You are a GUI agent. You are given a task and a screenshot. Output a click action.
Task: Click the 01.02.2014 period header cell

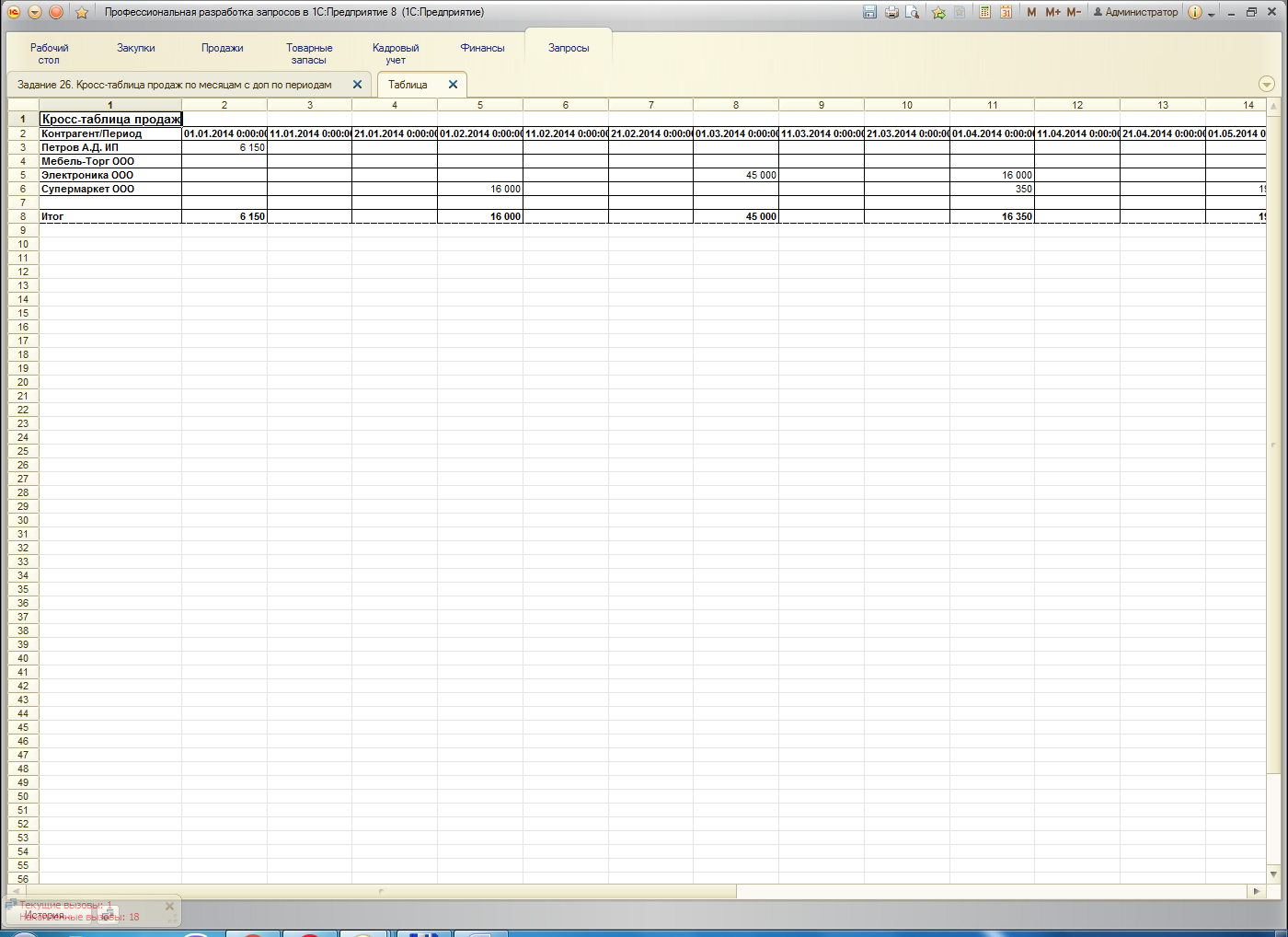480,133
